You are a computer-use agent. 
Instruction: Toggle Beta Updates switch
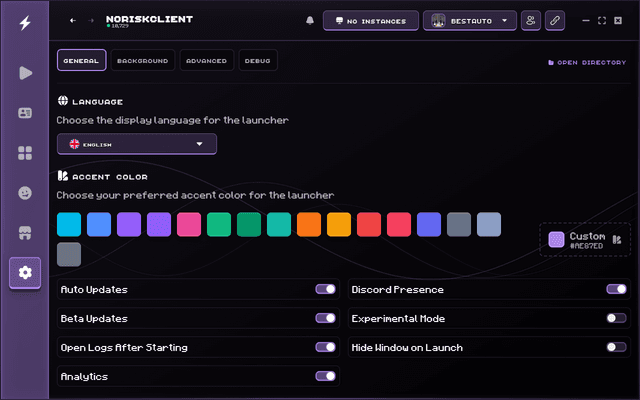[x=326, y=318]
